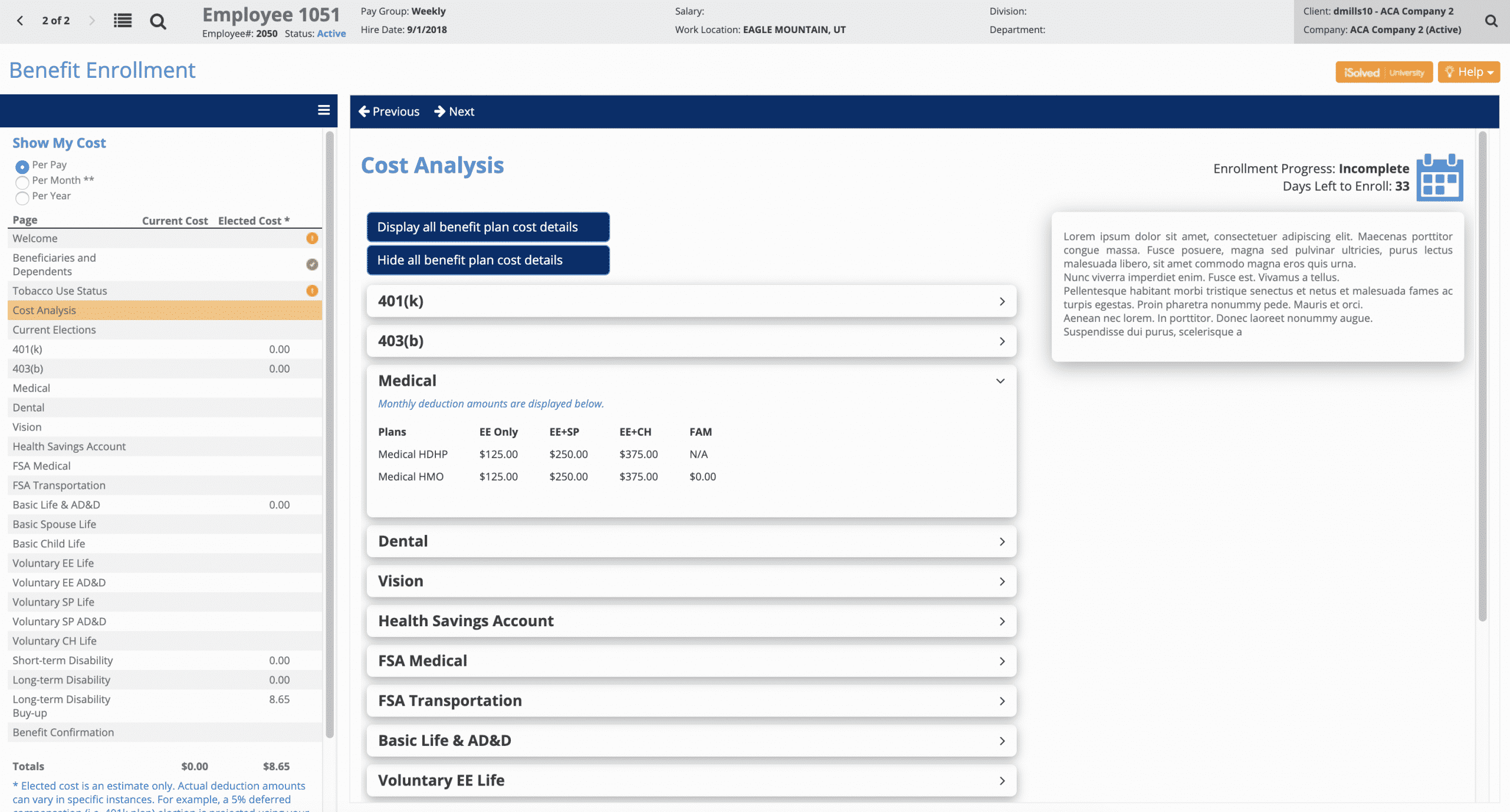Click Hide all benefit plan cost details
The width and height of the screenshot is (1510, 812).
click(488, 260)
